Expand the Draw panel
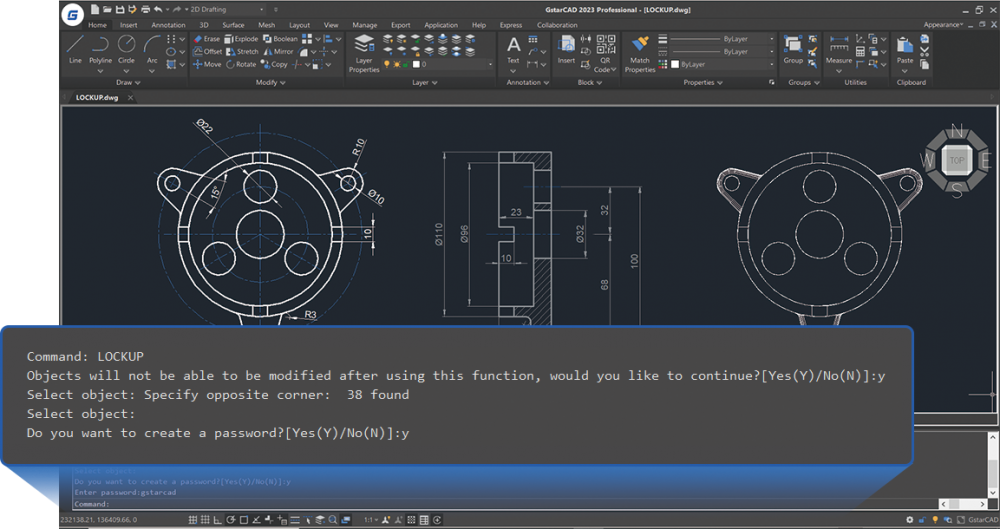The width and height of the screenshot is (1000, 529). pyautogui.click(x=128, y=82)
